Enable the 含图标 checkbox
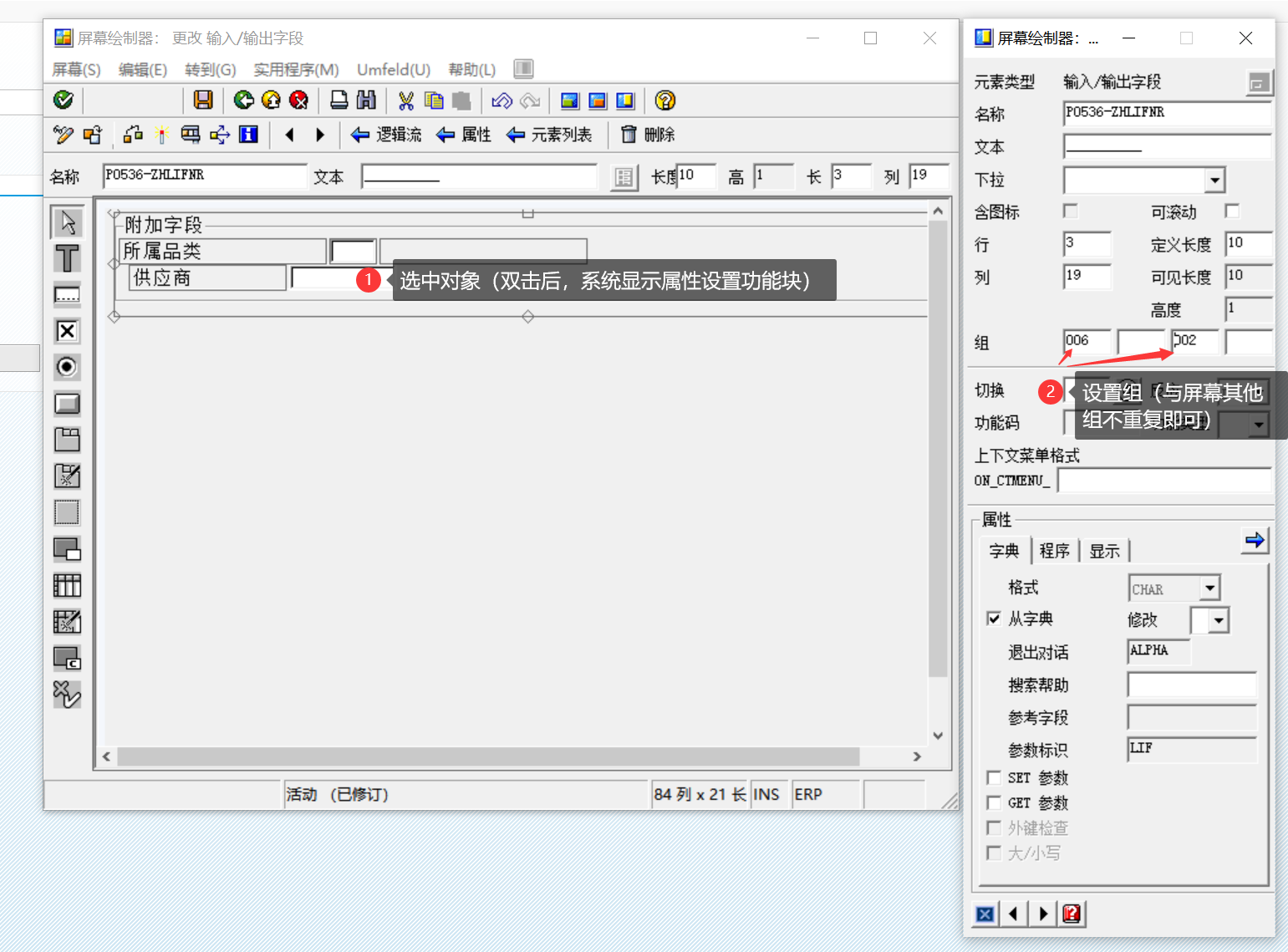 (x=1071, y=211)
